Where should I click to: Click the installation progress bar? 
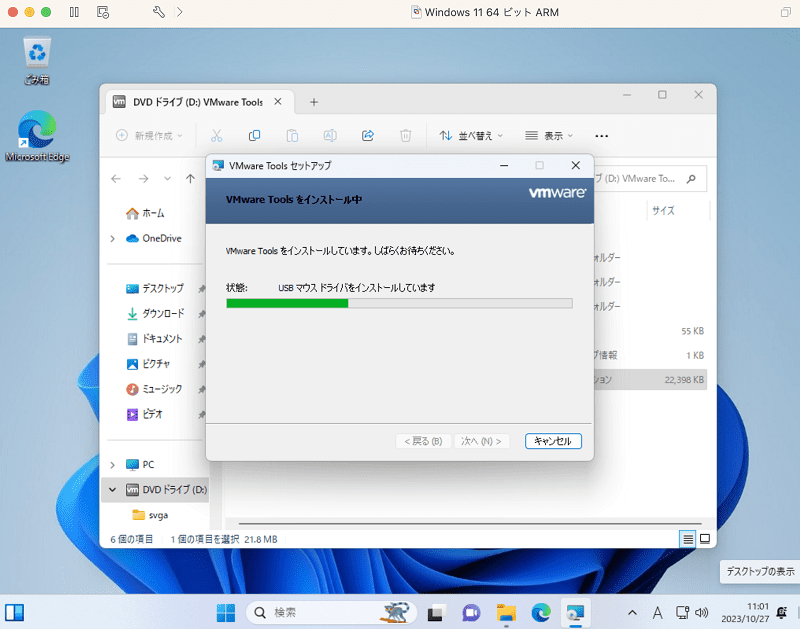click(399, 304)
